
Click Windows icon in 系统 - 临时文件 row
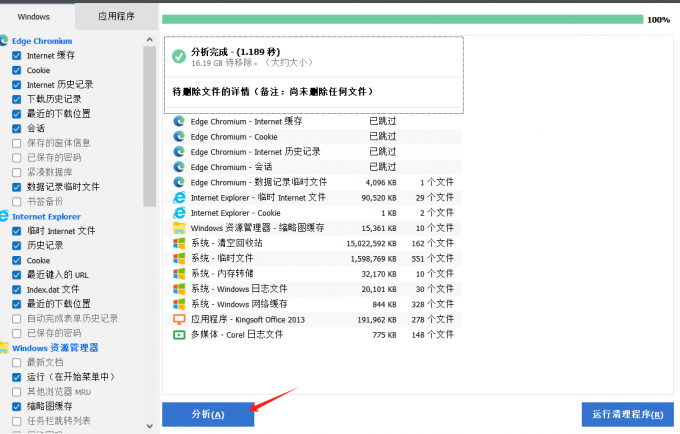[179, 258]
